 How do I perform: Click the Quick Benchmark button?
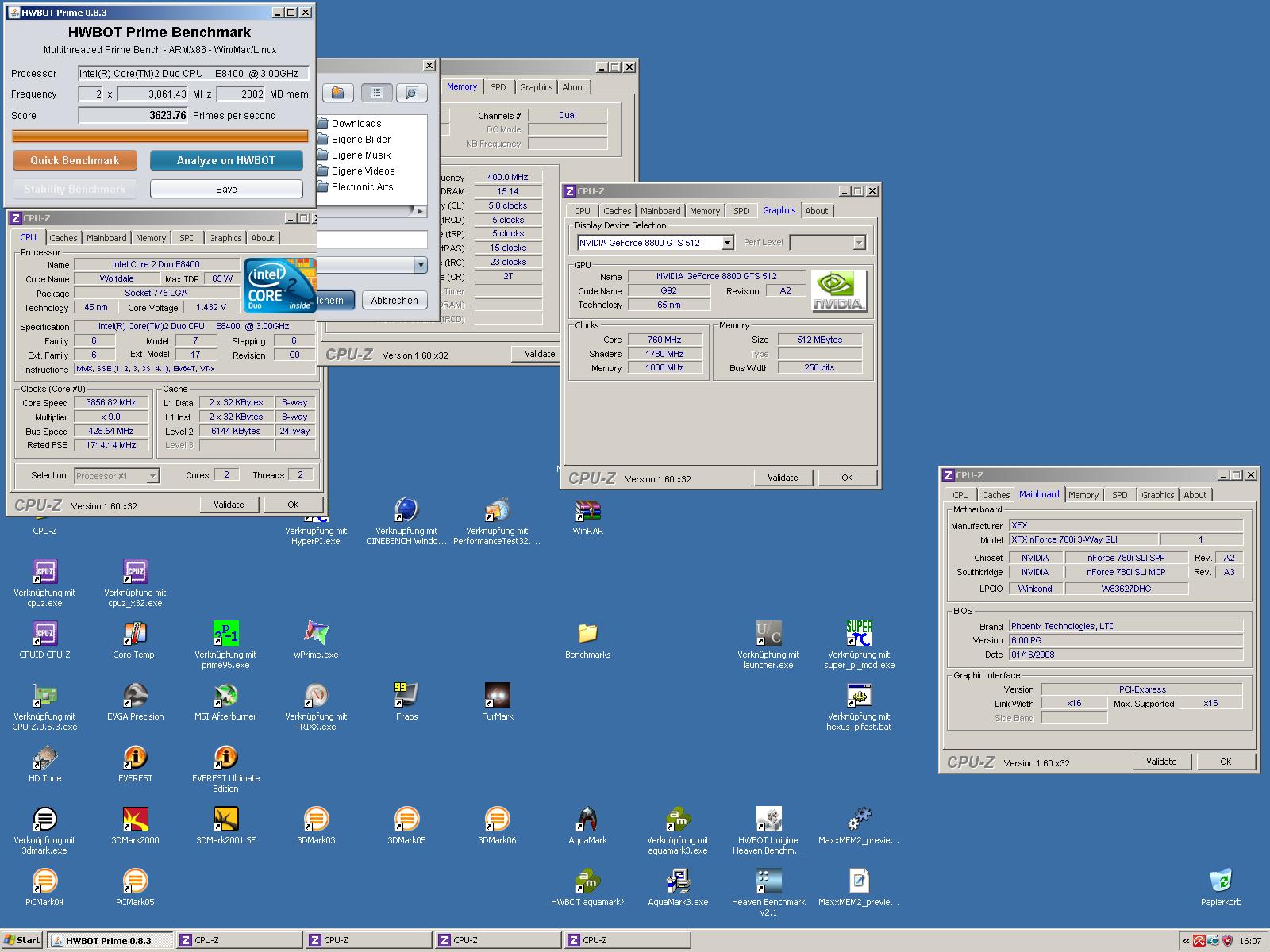pyautogui.click(x=75, y=160)
